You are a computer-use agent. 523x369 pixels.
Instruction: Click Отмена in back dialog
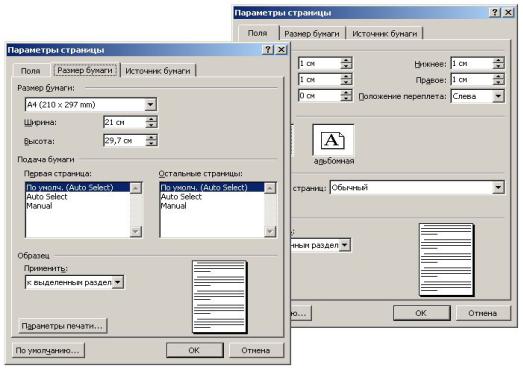pyautogui.click(x=483, y=313)
